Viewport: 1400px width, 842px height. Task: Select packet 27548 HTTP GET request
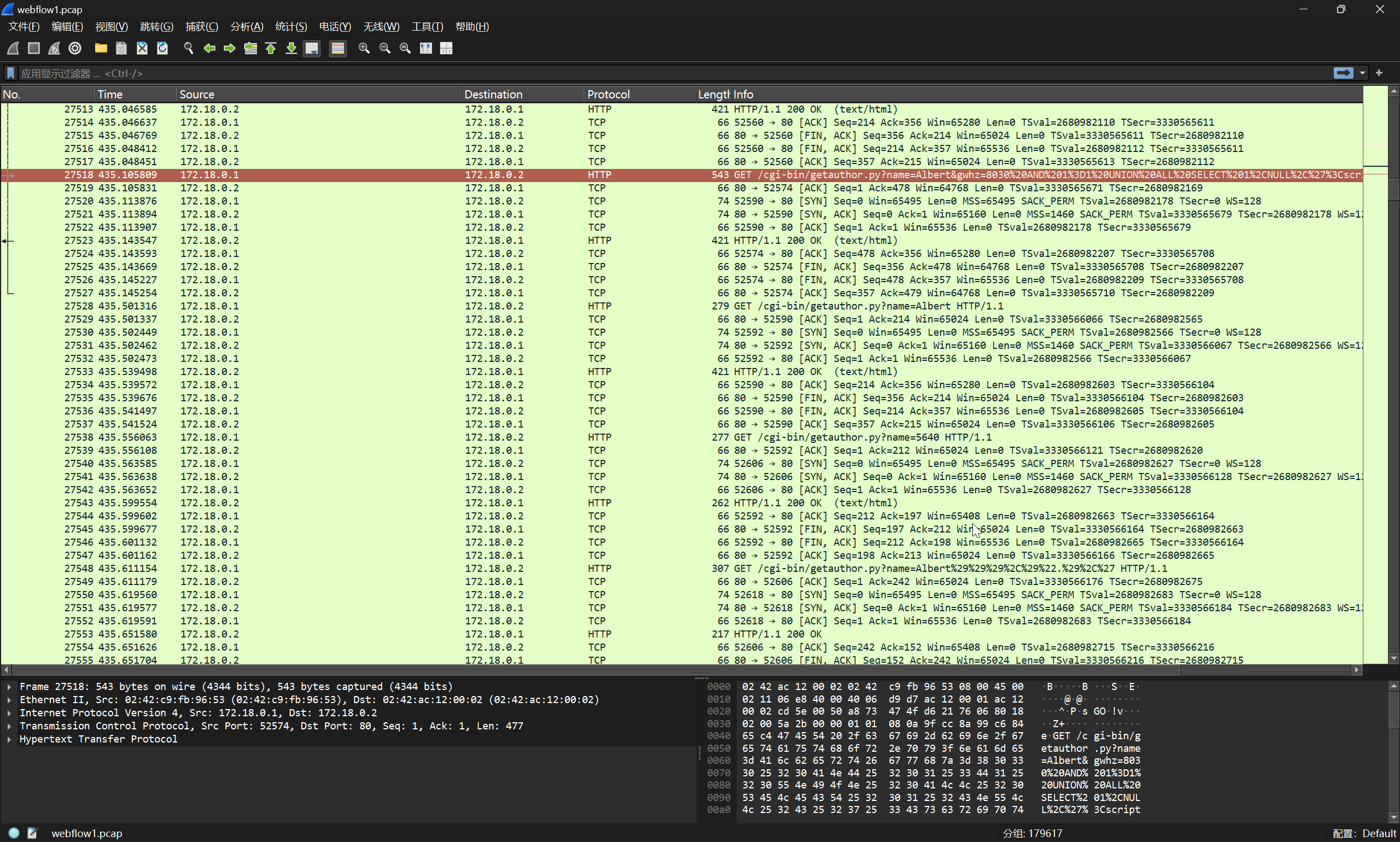pyautogui.click(x=681, y=568)
